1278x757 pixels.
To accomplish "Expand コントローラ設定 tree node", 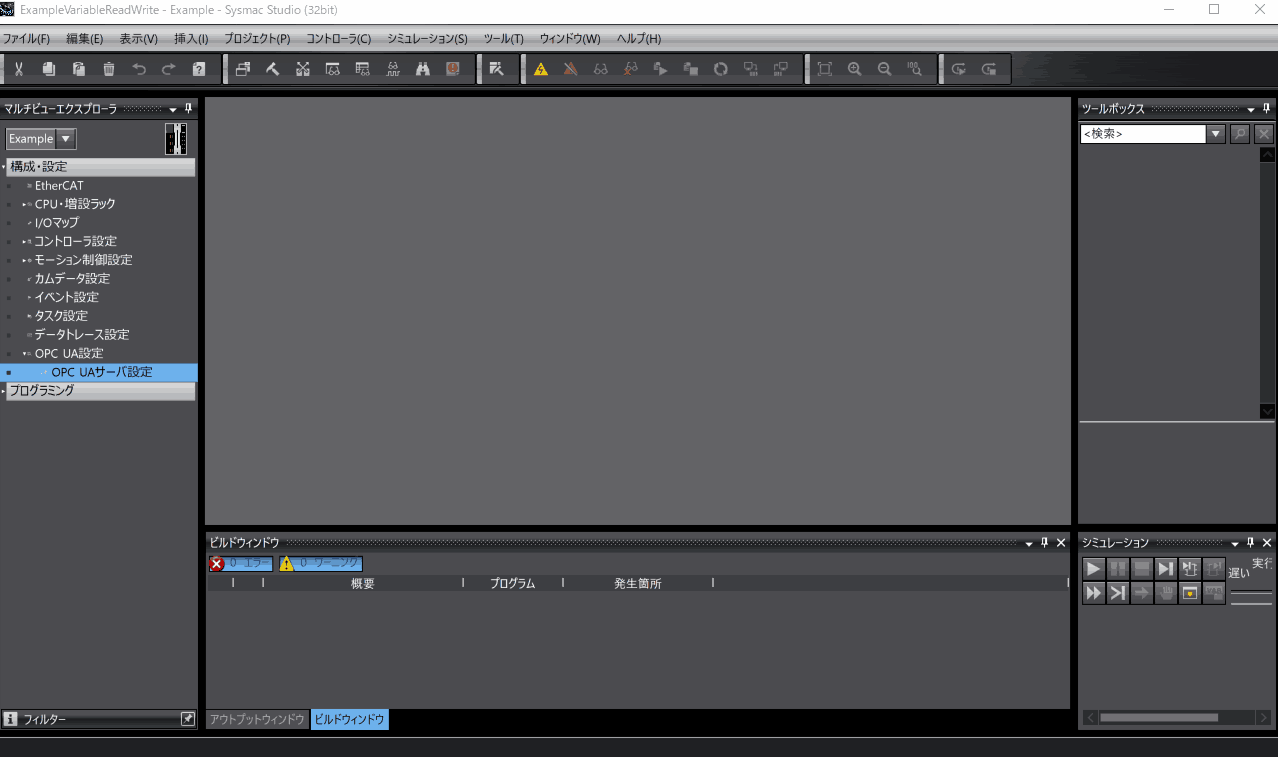I will point(26,241).
